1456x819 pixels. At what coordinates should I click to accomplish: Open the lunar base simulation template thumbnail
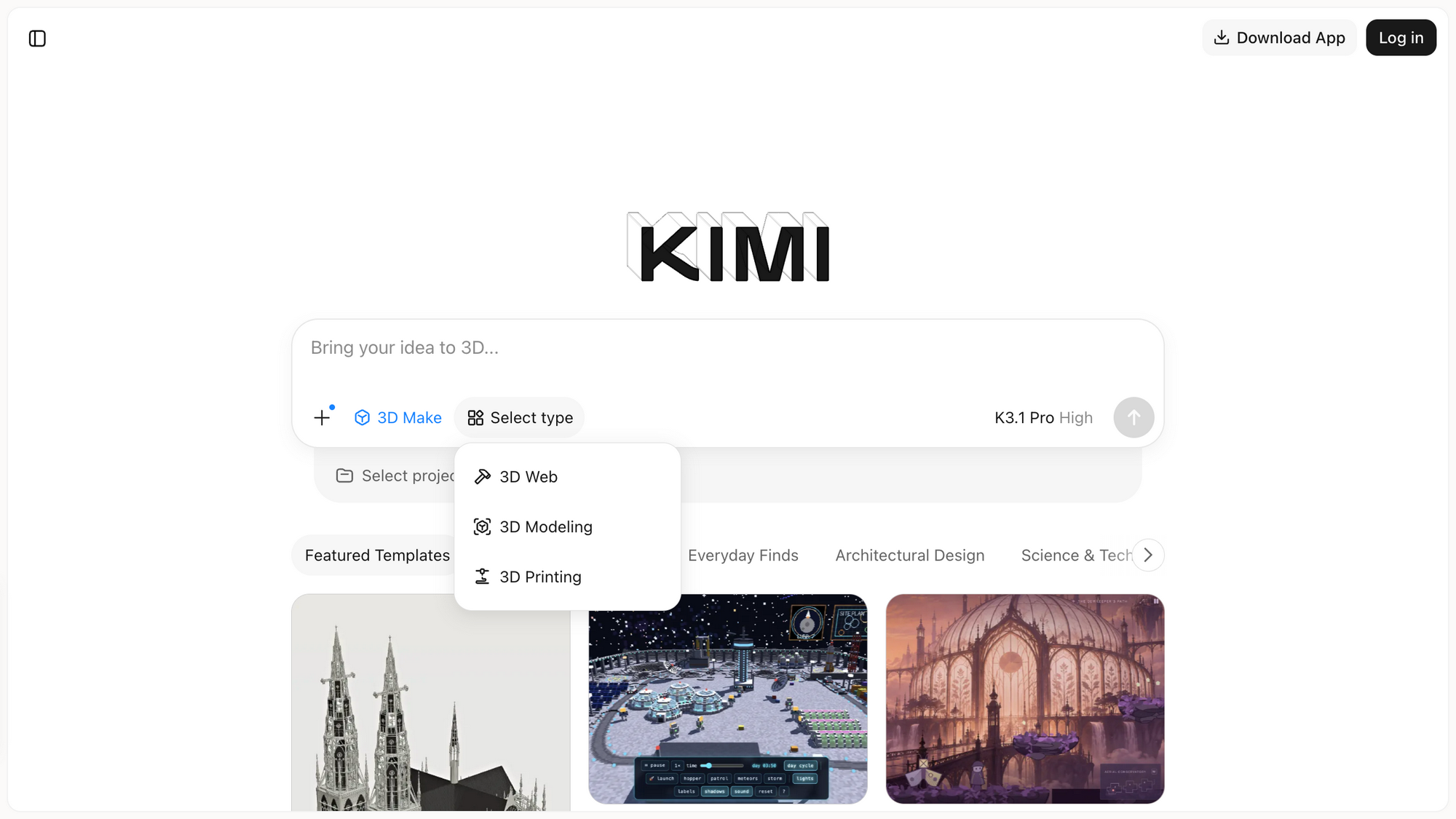pos(728,699)
